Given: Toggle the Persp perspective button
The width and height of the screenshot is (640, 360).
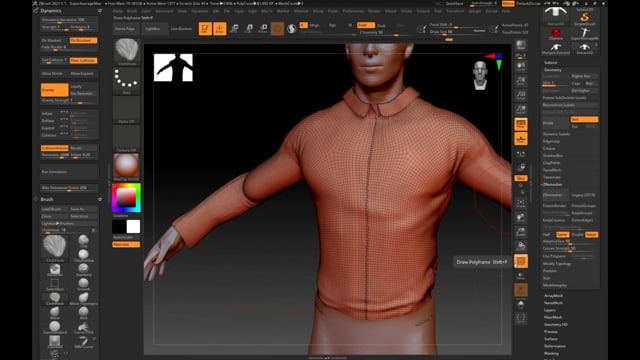Looking at the screenshot, I should [x=521, y=124].
